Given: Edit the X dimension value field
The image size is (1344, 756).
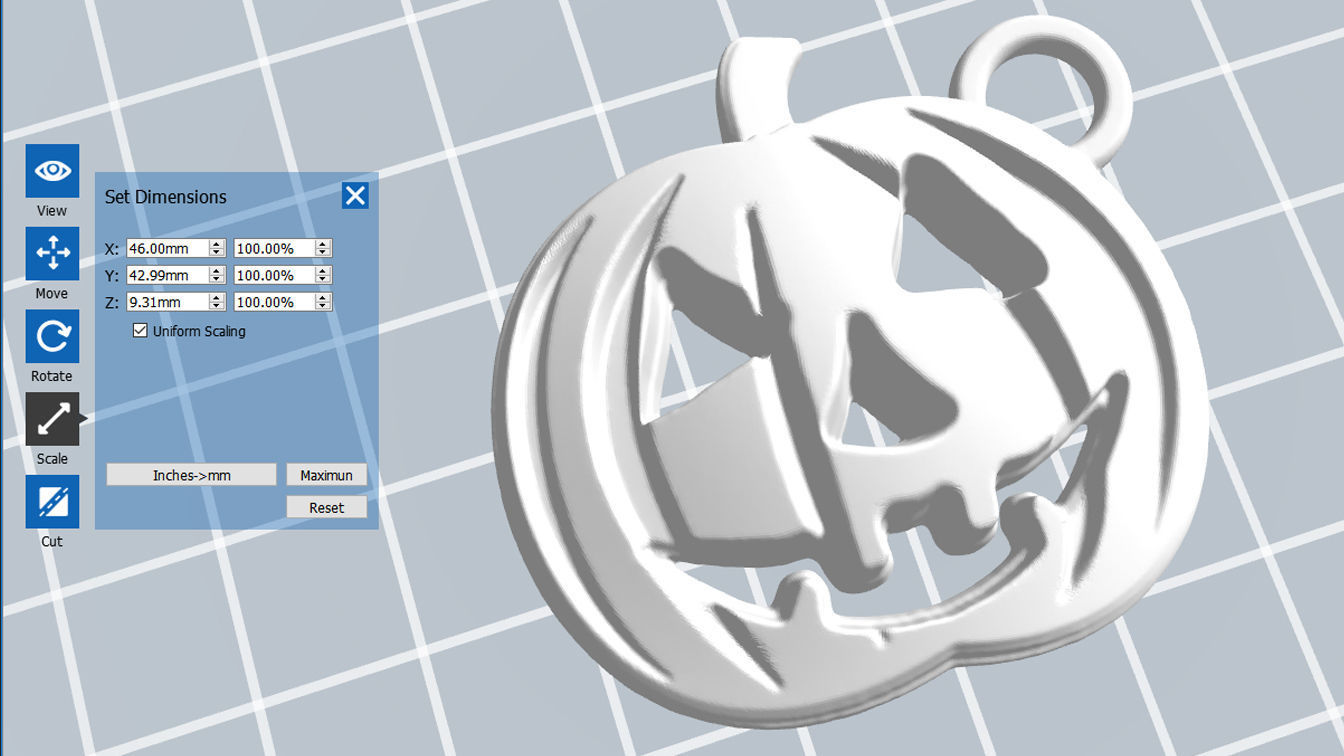Looking at the screenshot, I should (170, 248).
